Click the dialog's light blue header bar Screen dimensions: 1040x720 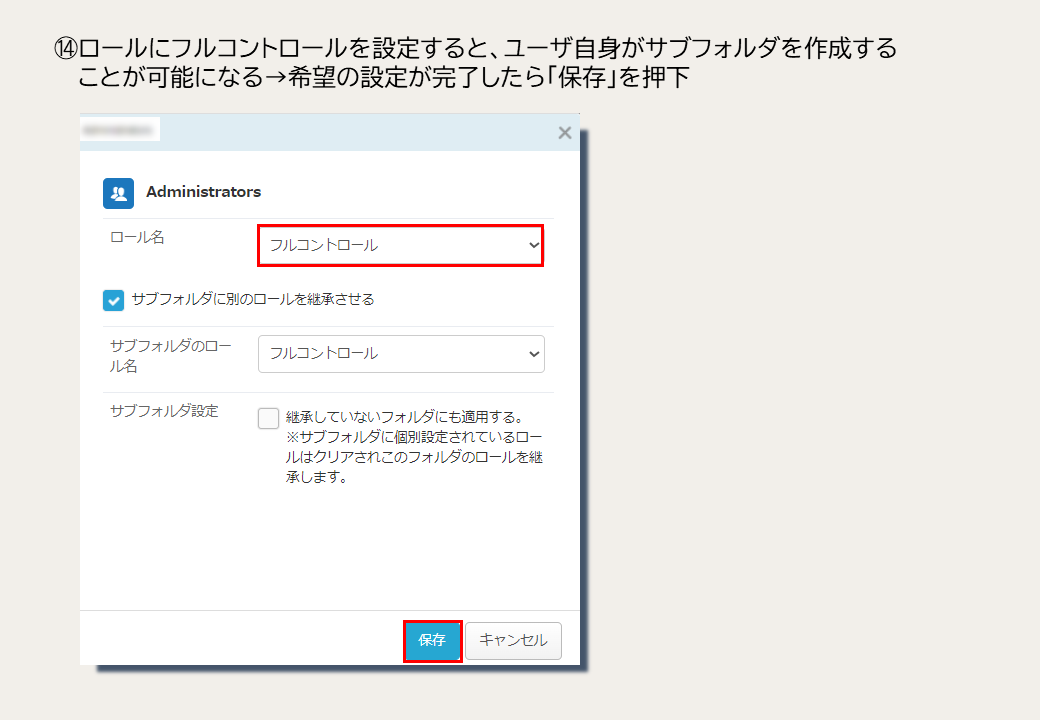[x=330, y=132]
